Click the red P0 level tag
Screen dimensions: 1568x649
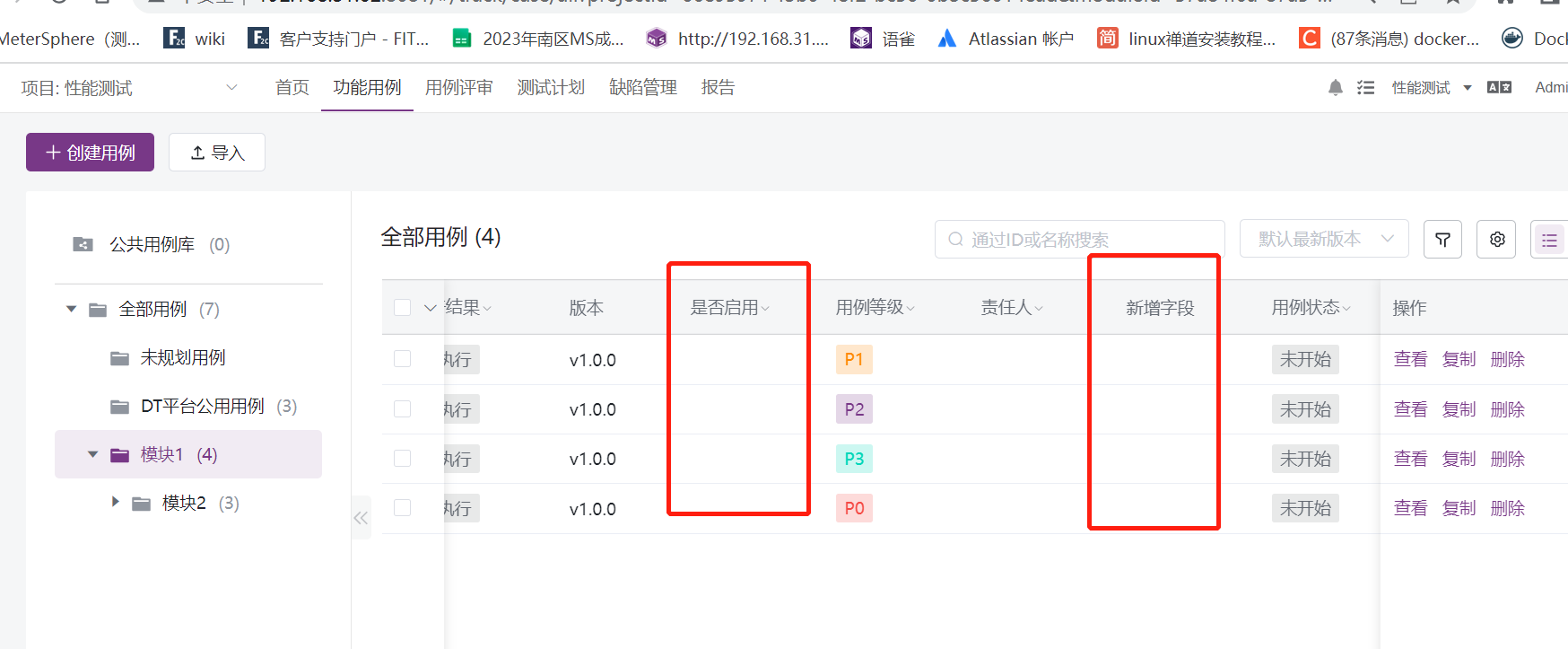point(854,508)
